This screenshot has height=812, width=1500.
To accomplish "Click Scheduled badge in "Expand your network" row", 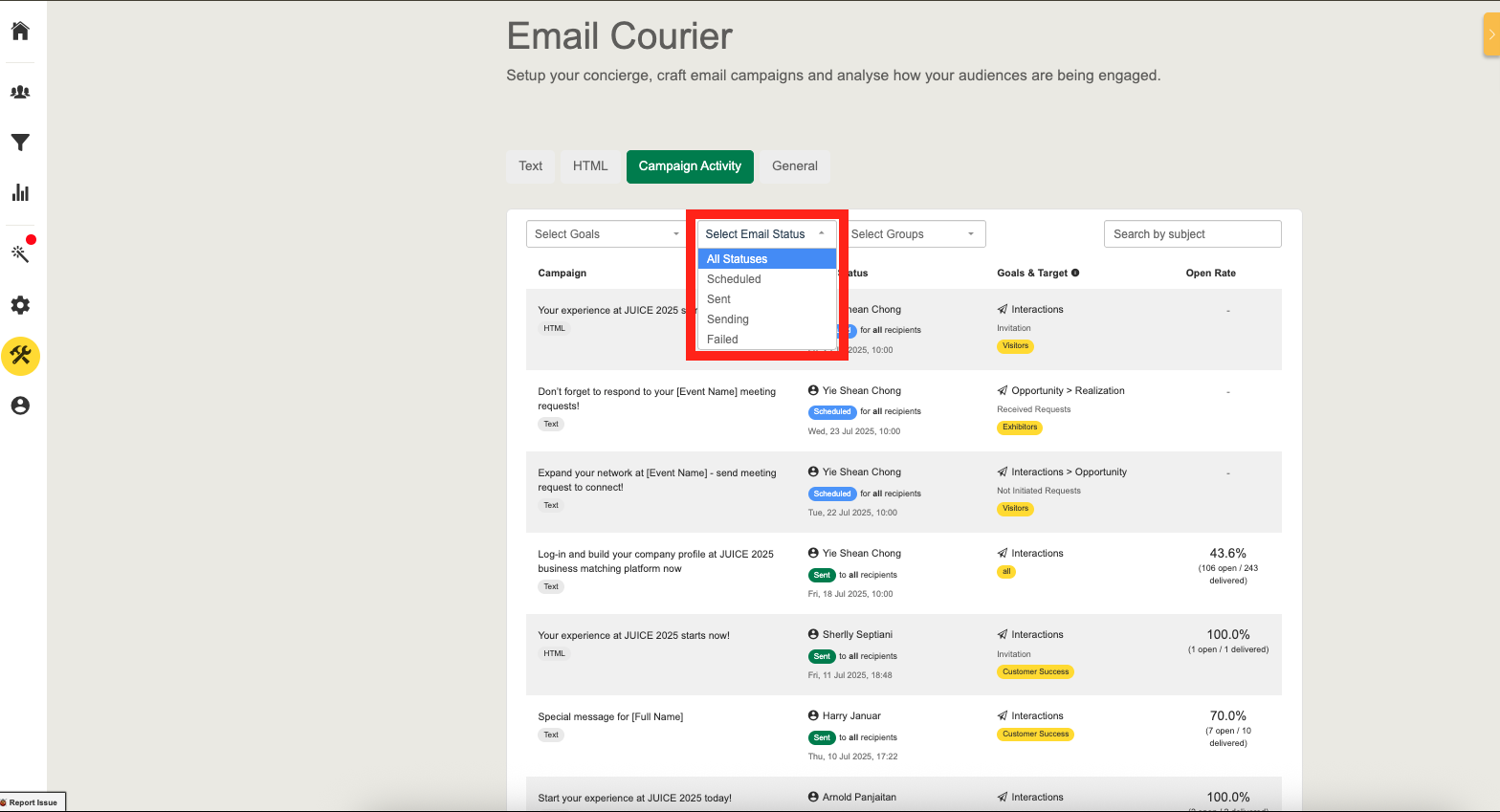I will (x=832, y=494).
